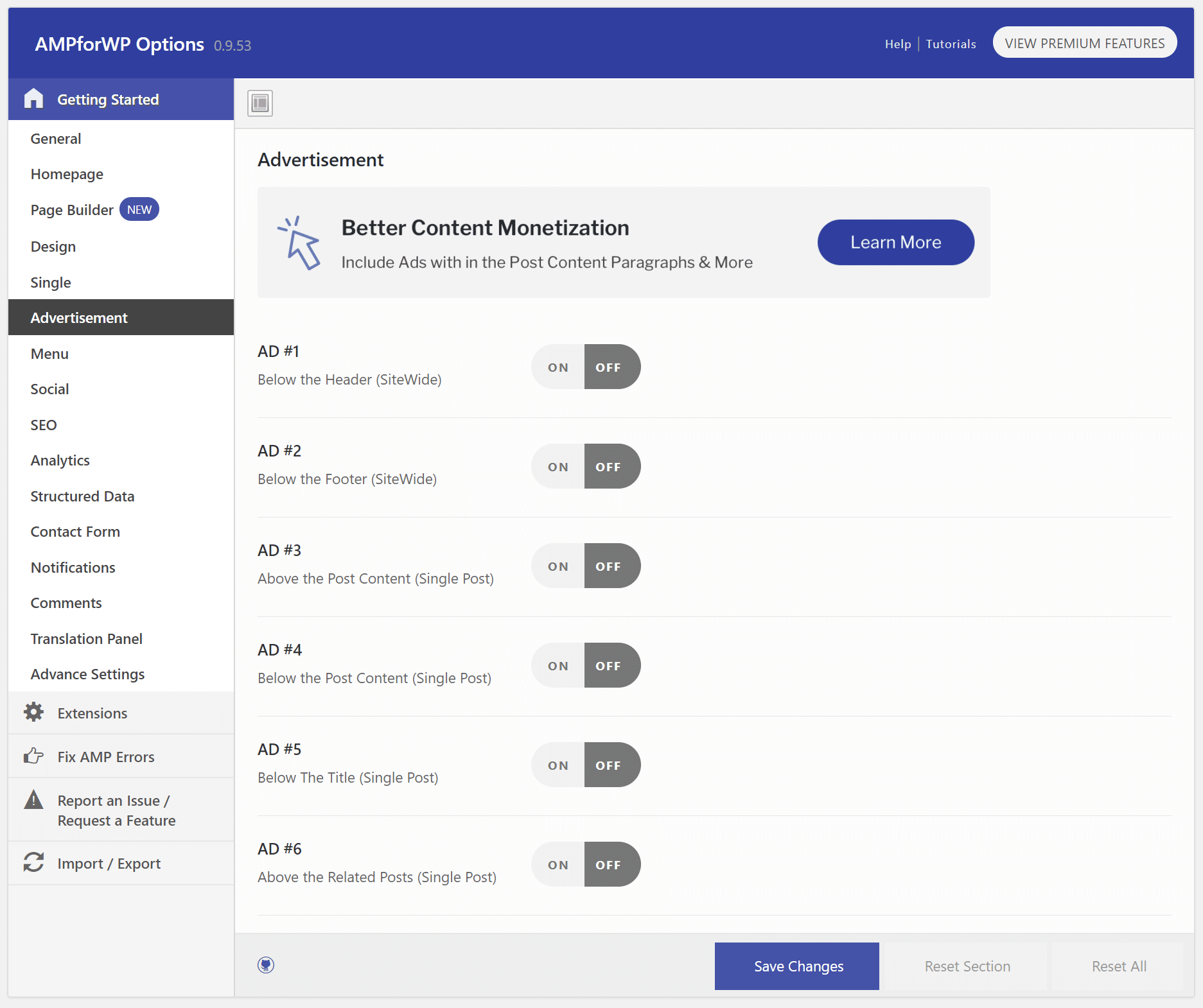Switch on AD #6 Above the Related Posts

pyautogui.click(x=558, y=865)
